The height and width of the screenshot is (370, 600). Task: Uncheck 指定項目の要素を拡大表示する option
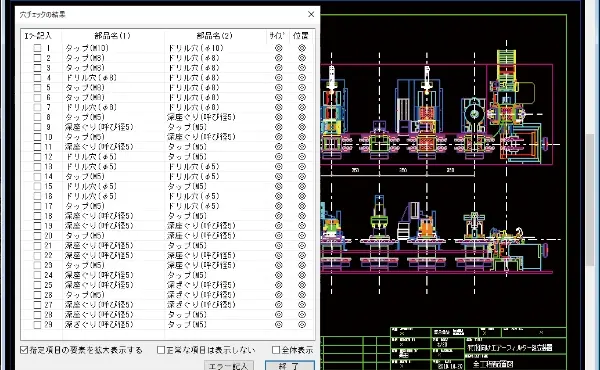click(24, 350)
